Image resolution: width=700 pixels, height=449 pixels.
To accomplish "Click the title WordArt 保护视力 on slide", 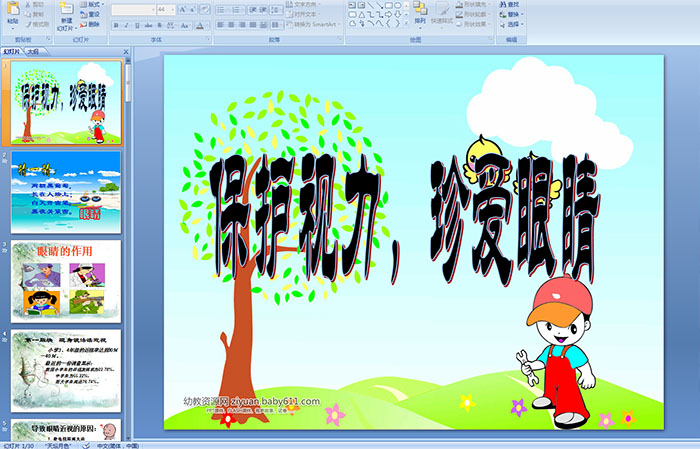I will pyautogui.click(x=296, y=217).
